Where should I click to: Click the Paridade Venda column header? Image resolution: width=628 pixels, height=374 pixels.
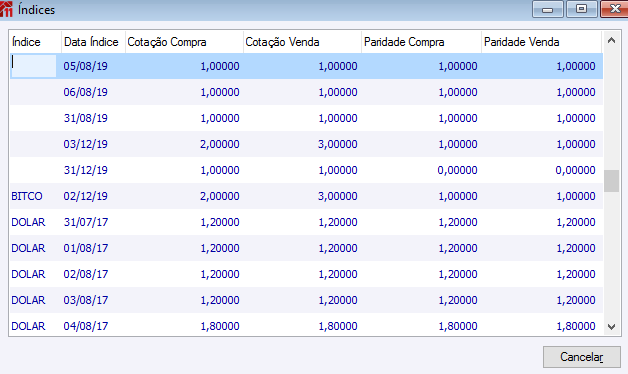pos(541,42)
